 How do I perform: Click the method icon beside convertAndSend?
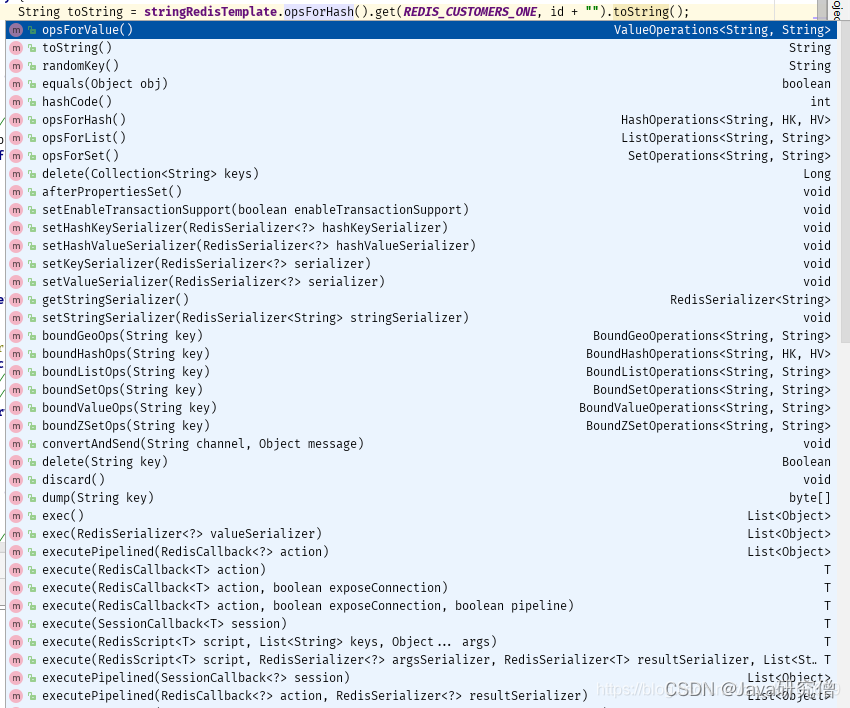pos(16,444)
